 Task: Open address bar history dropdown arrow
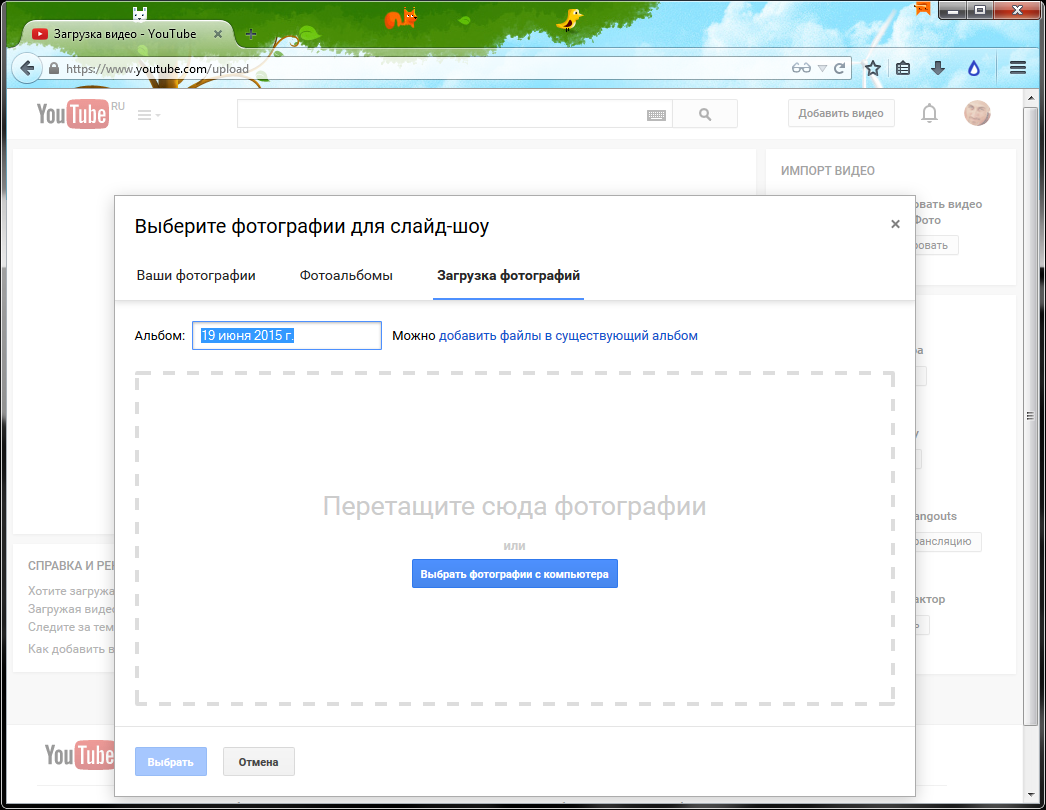pos(822,68)
